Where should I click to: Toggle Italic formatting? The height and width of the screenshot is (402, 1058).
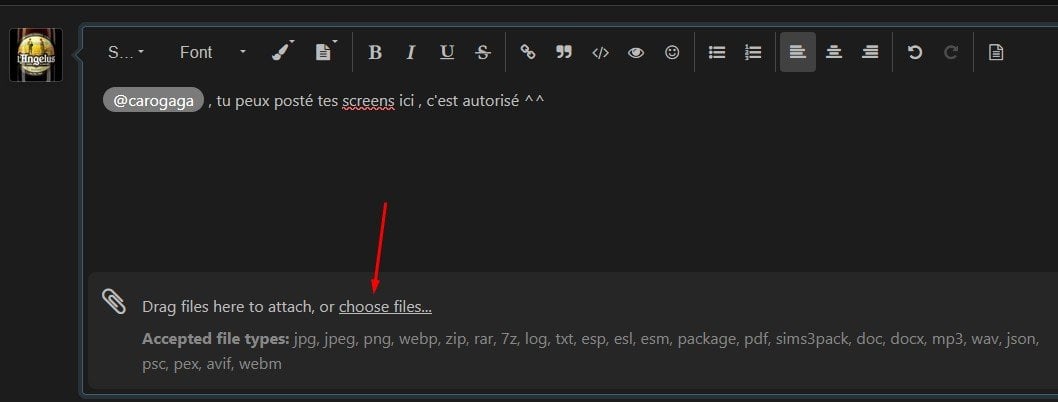point(410,52)
